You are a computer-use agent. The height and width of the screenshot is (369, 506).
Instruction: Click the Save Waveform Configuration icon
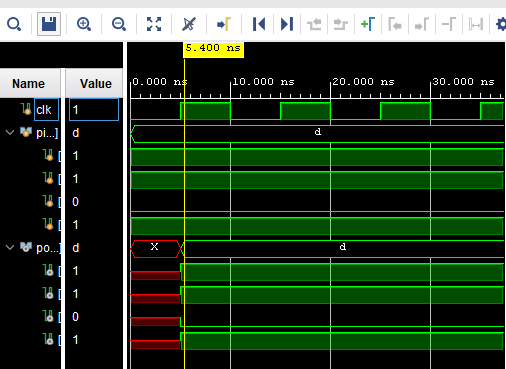click(49, 24)
